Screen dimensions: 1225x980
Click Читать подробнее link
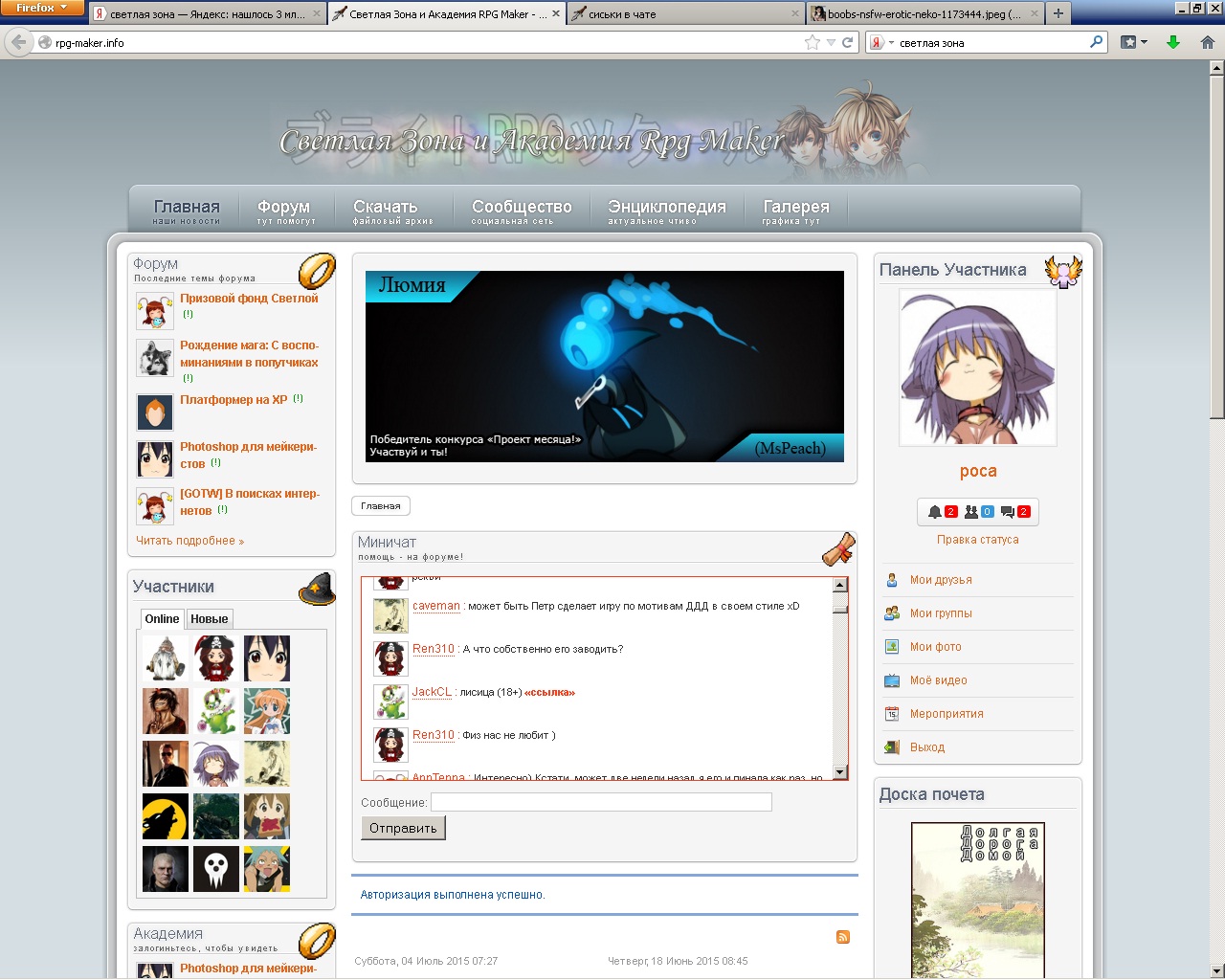[x=189, y=541]
